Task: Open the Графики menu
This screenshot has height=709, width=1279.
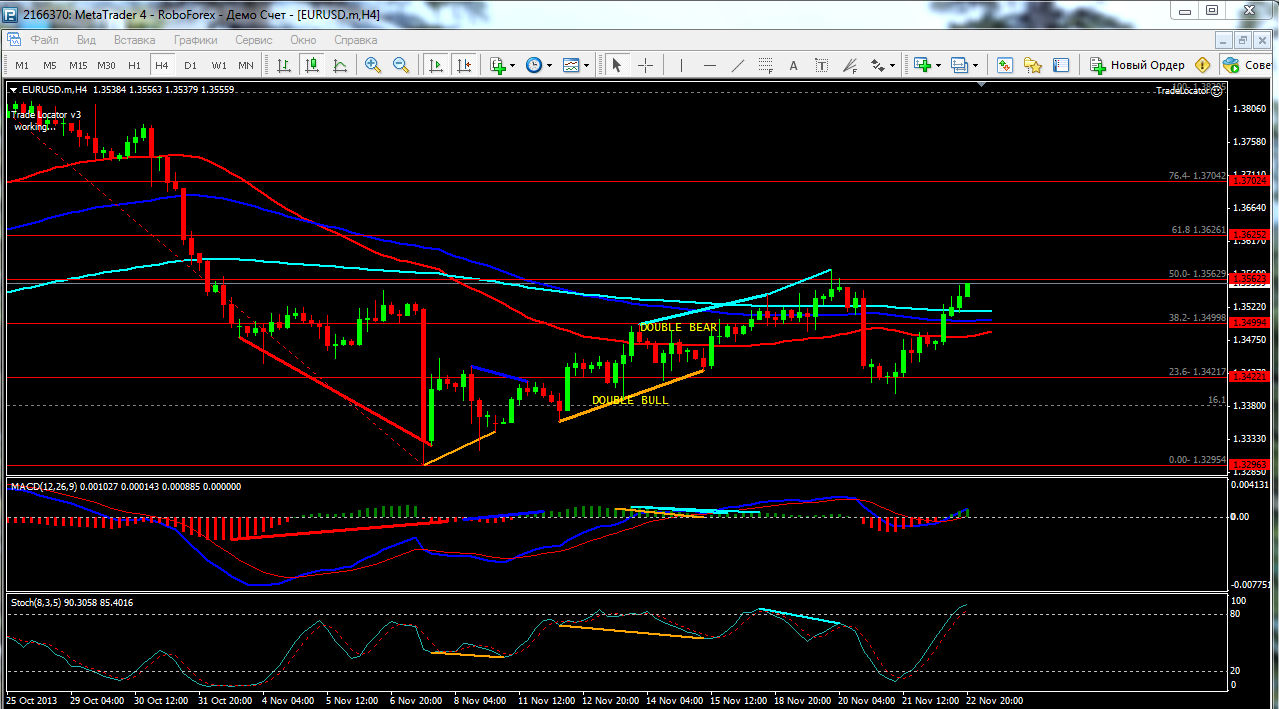Action: click(196, 40)
